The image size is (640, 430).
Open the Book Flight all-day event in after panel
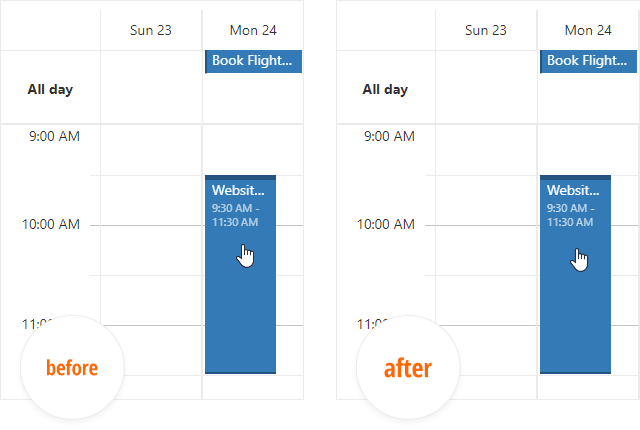click(588, 61)
